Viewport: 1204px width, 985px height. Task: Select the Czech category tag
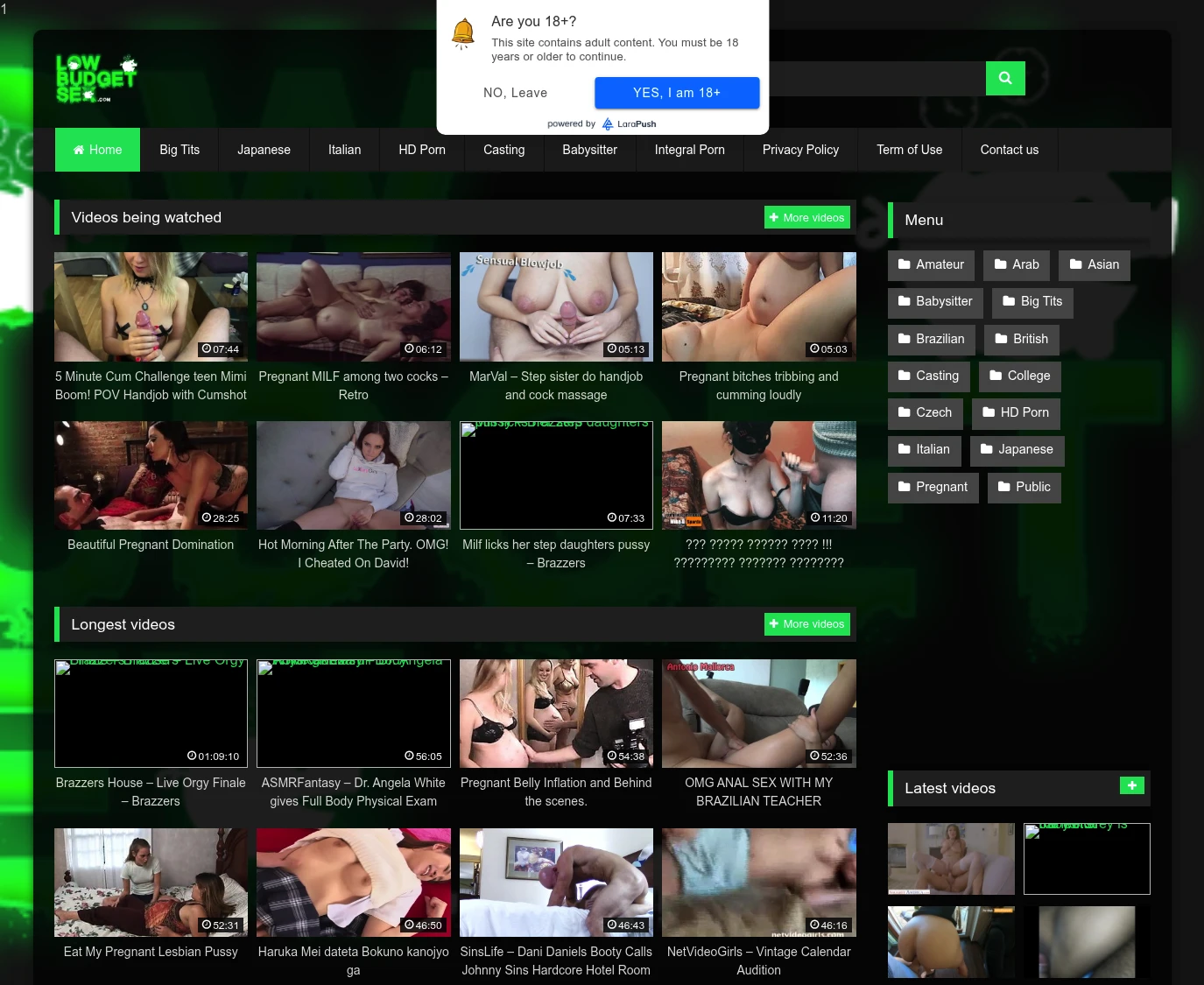point(926,412)
